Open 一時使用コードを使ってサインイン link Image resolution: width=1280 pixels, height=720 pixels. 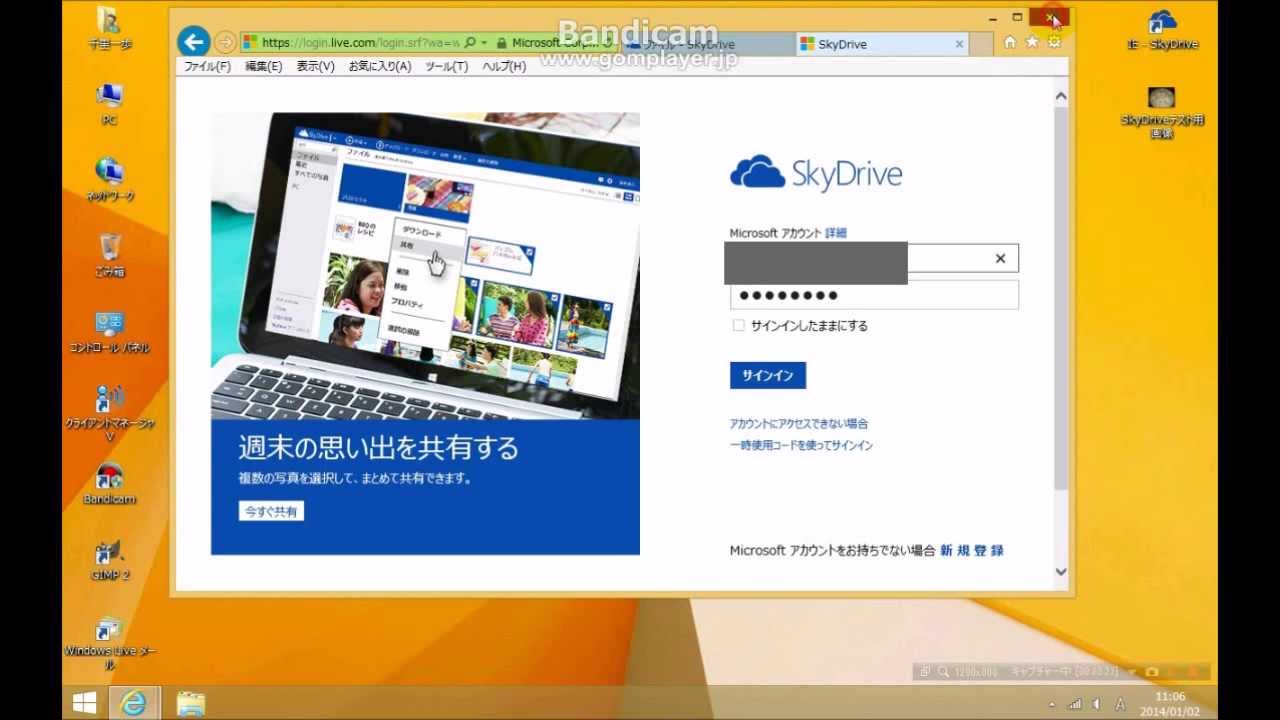tap(801, 445)
